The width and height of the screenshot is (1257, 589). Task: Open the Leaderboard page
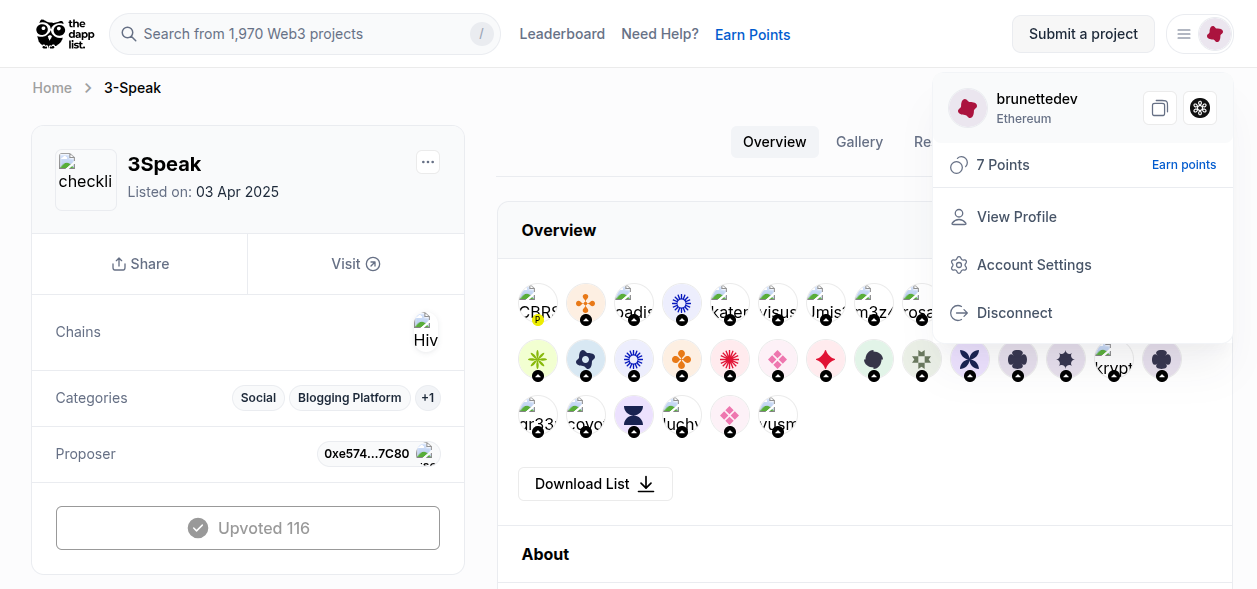tap(562, 34)
